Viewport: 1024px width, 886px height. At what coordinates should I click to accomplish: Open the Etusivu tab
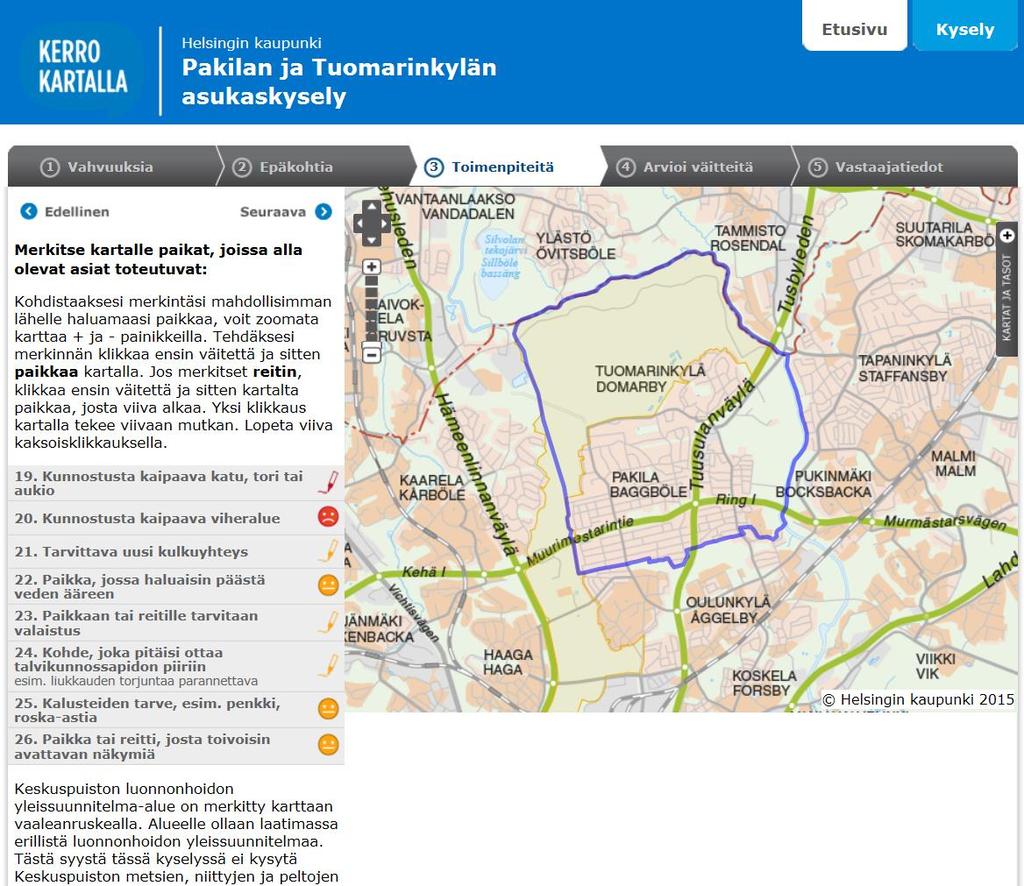pos(854,26)
